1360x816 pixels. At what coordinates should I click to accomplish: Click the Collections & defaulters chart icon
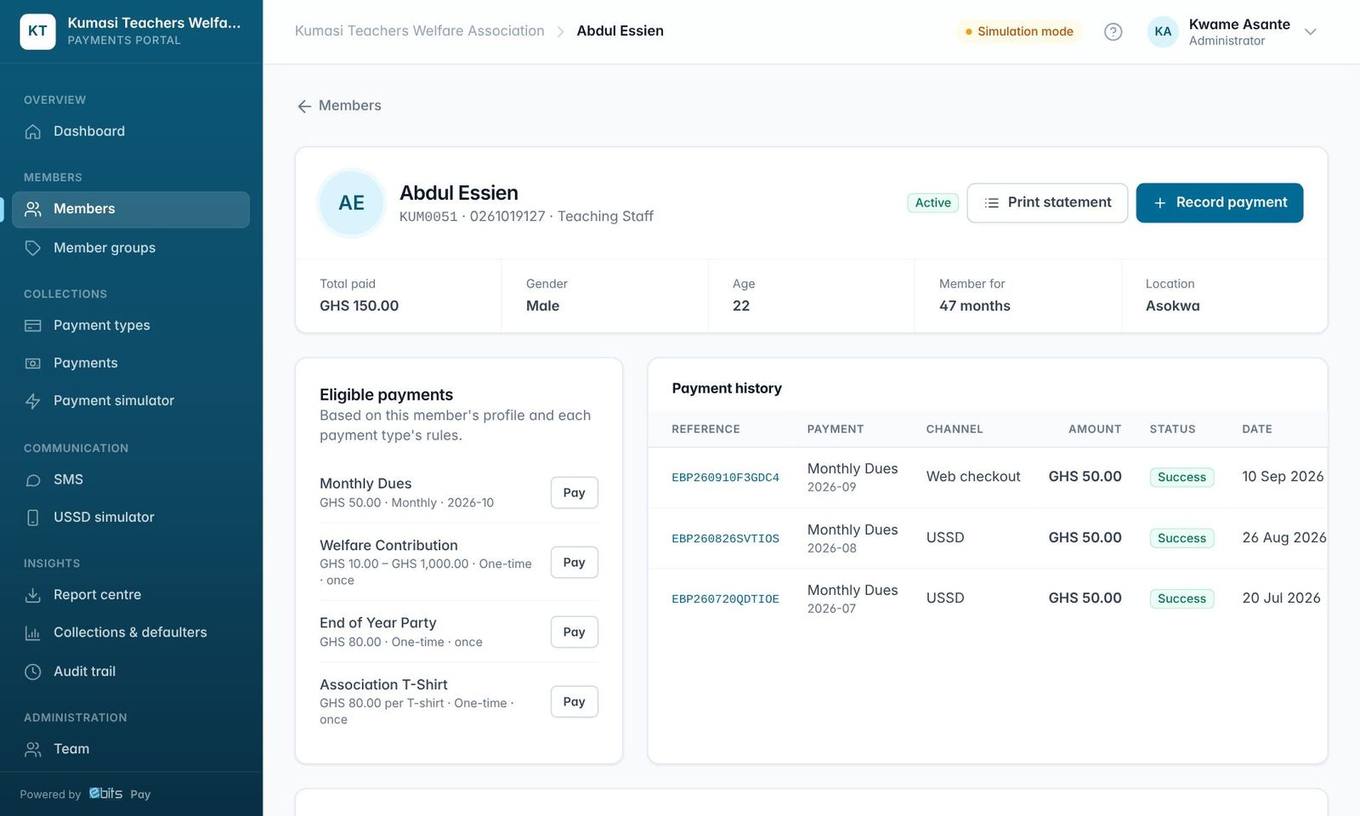(33, 633)
